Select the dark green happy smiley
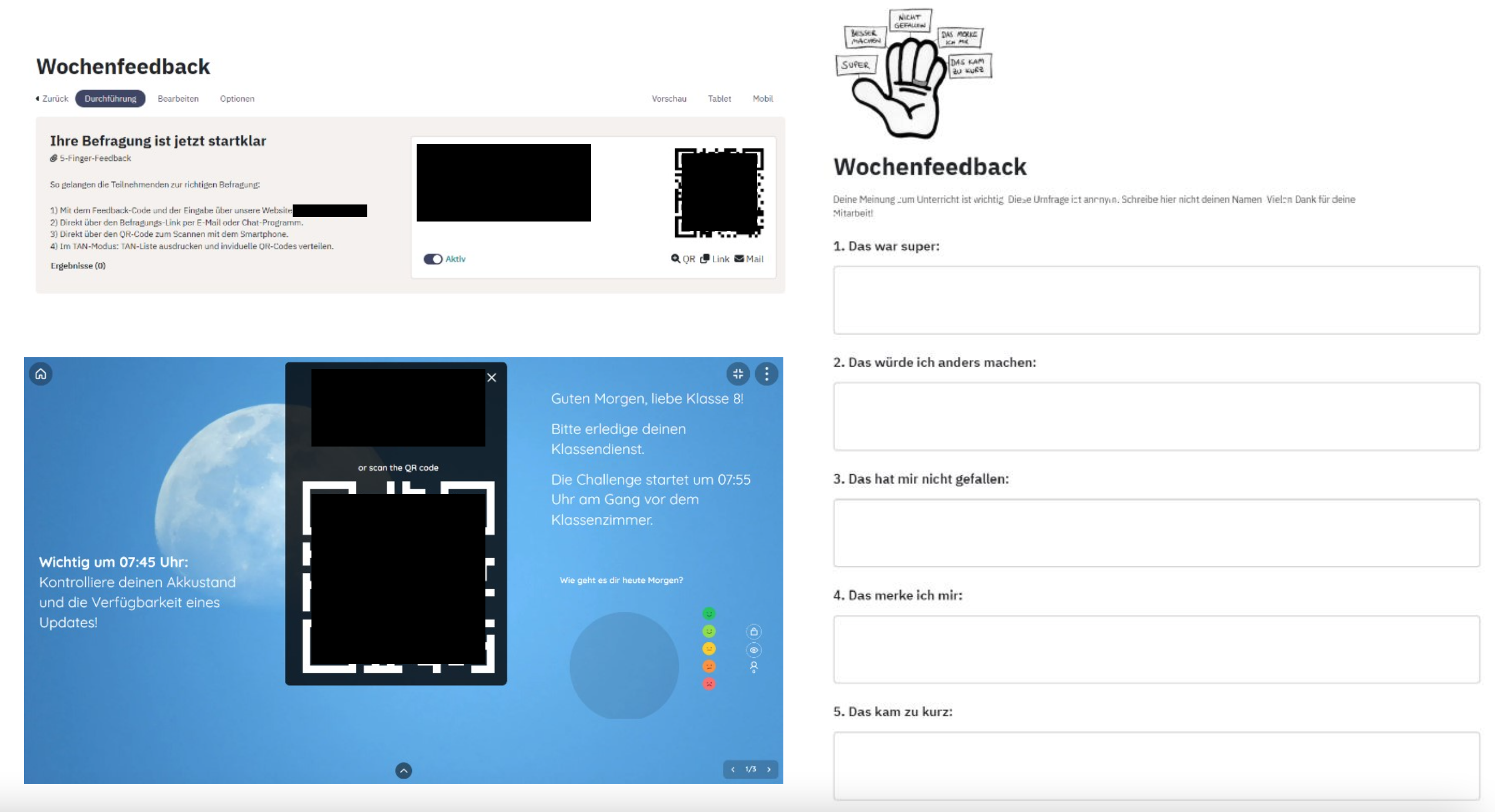Image resolution: width=1495 pixels, height=812 pixels. pos(709,613)
